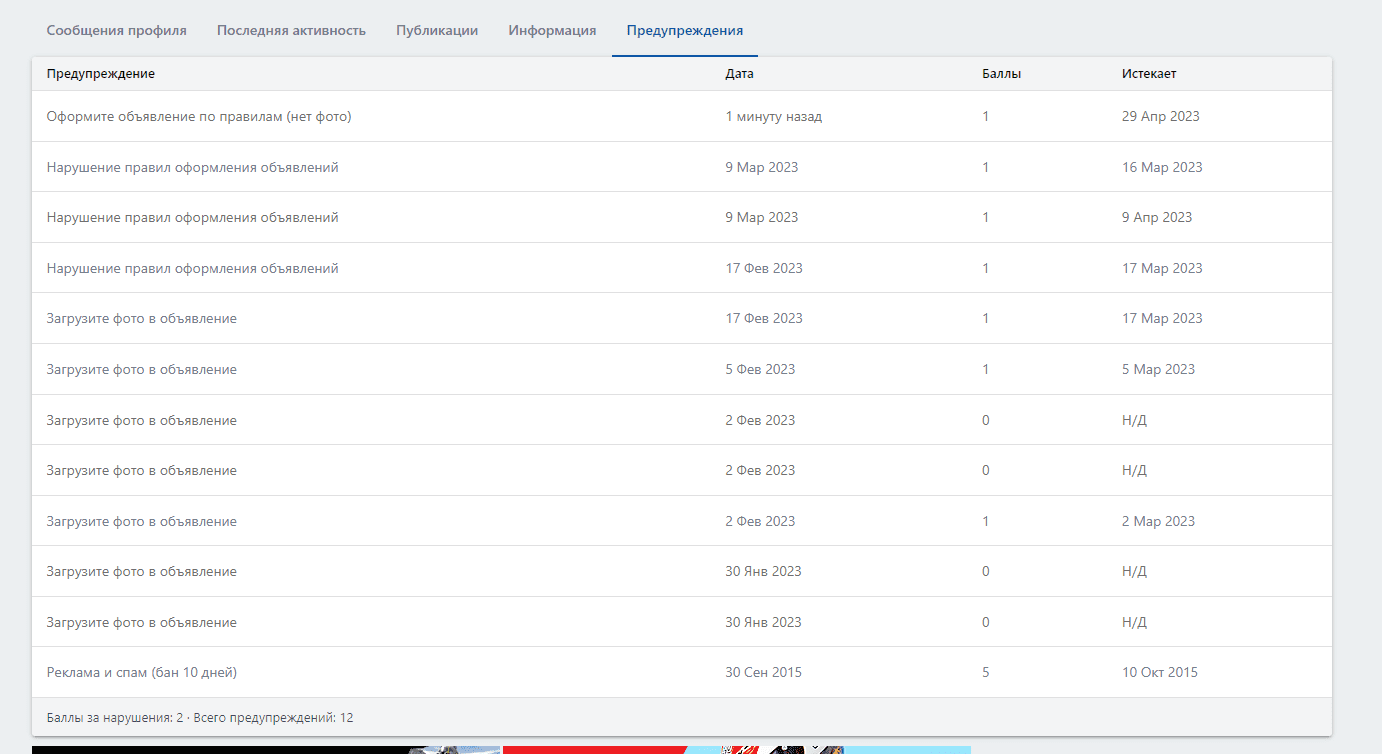Click the points value 5 in spam row
Image resolution: width=1382 pixels, height=754 pixels.
pos(986,672)
